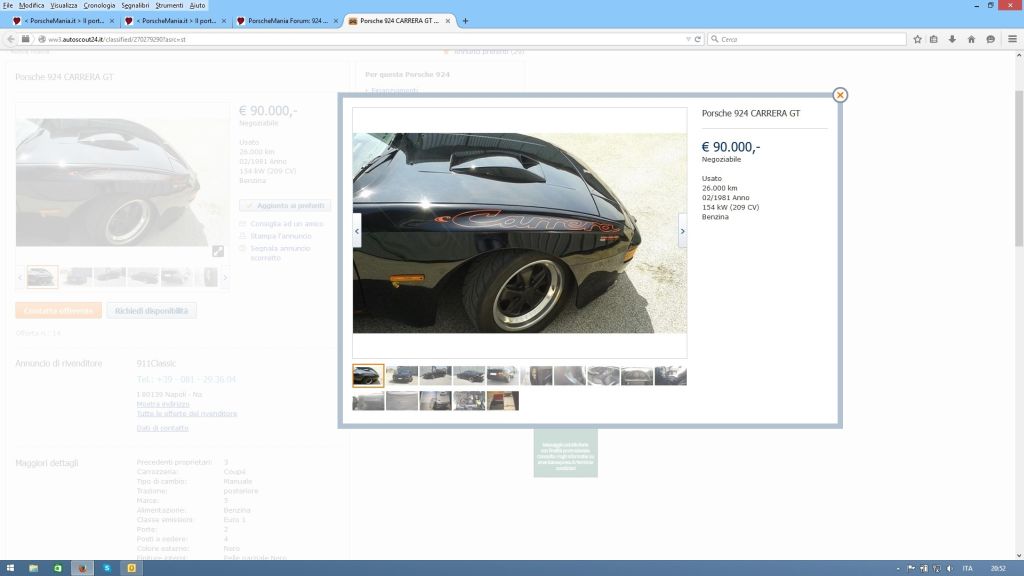1024x576 pixels.
Task: Go back to the previous page
Action: (x=10, y=39)
